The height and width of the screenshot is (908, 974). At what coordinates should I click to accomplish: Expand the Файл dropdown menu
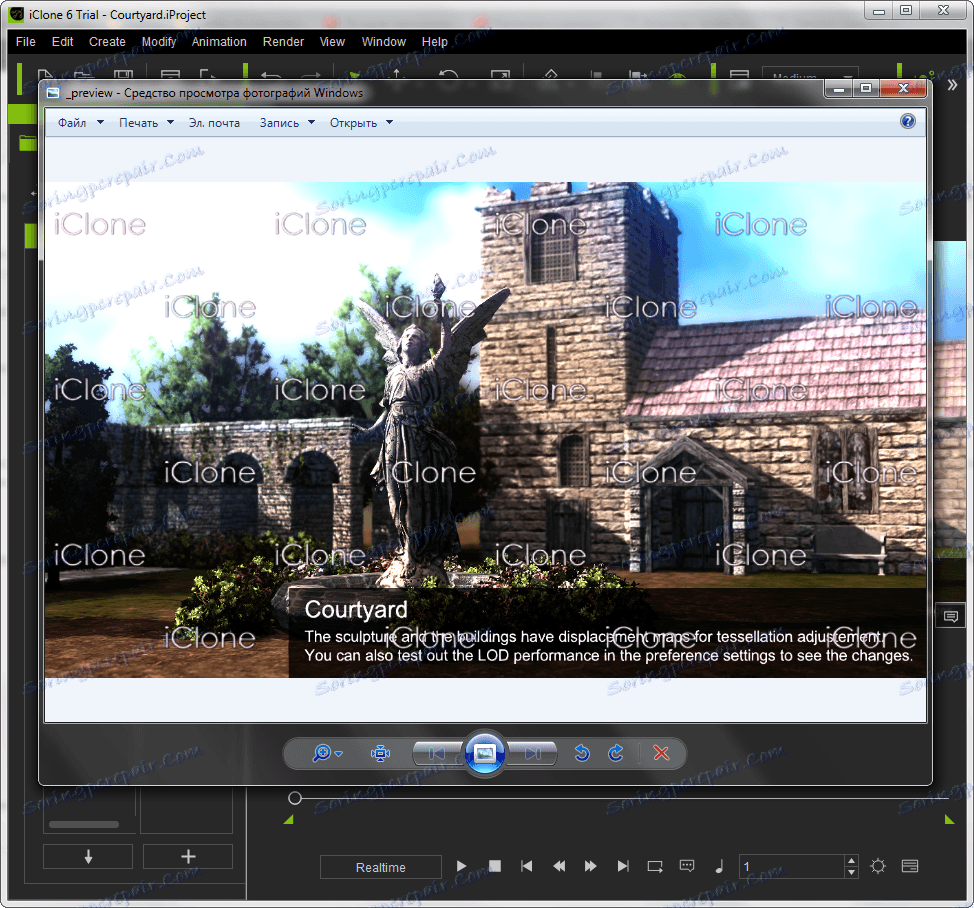pyautogui.click(x=80, y=123)
